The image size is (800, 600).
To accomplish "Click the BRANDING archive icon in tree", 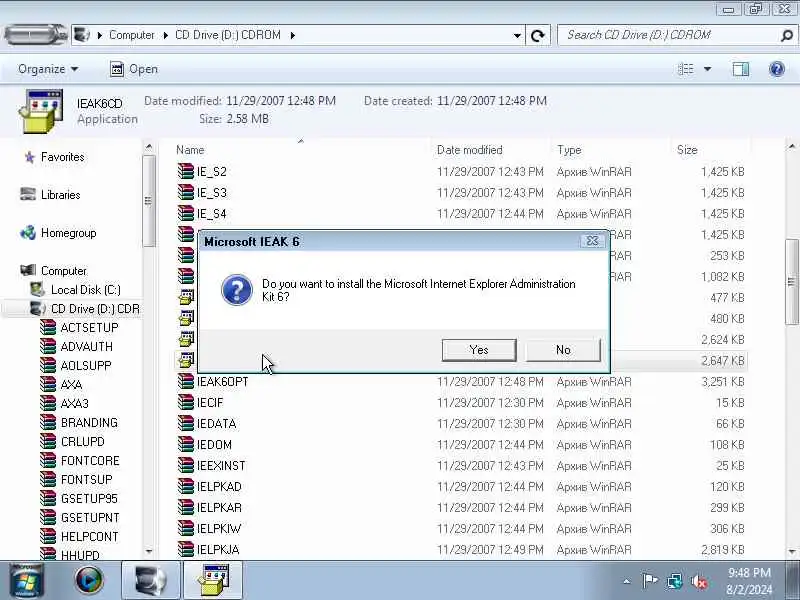I will tap(48, 422).
